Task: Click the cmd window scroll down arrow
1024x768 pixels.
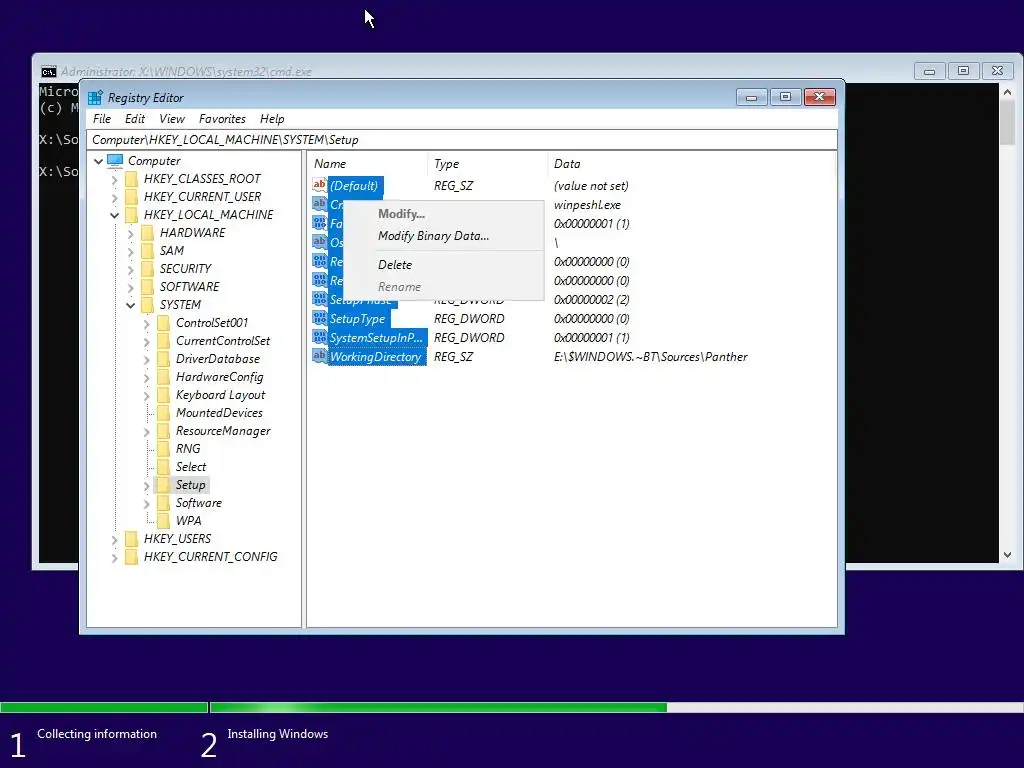Action: point(1007,555)
